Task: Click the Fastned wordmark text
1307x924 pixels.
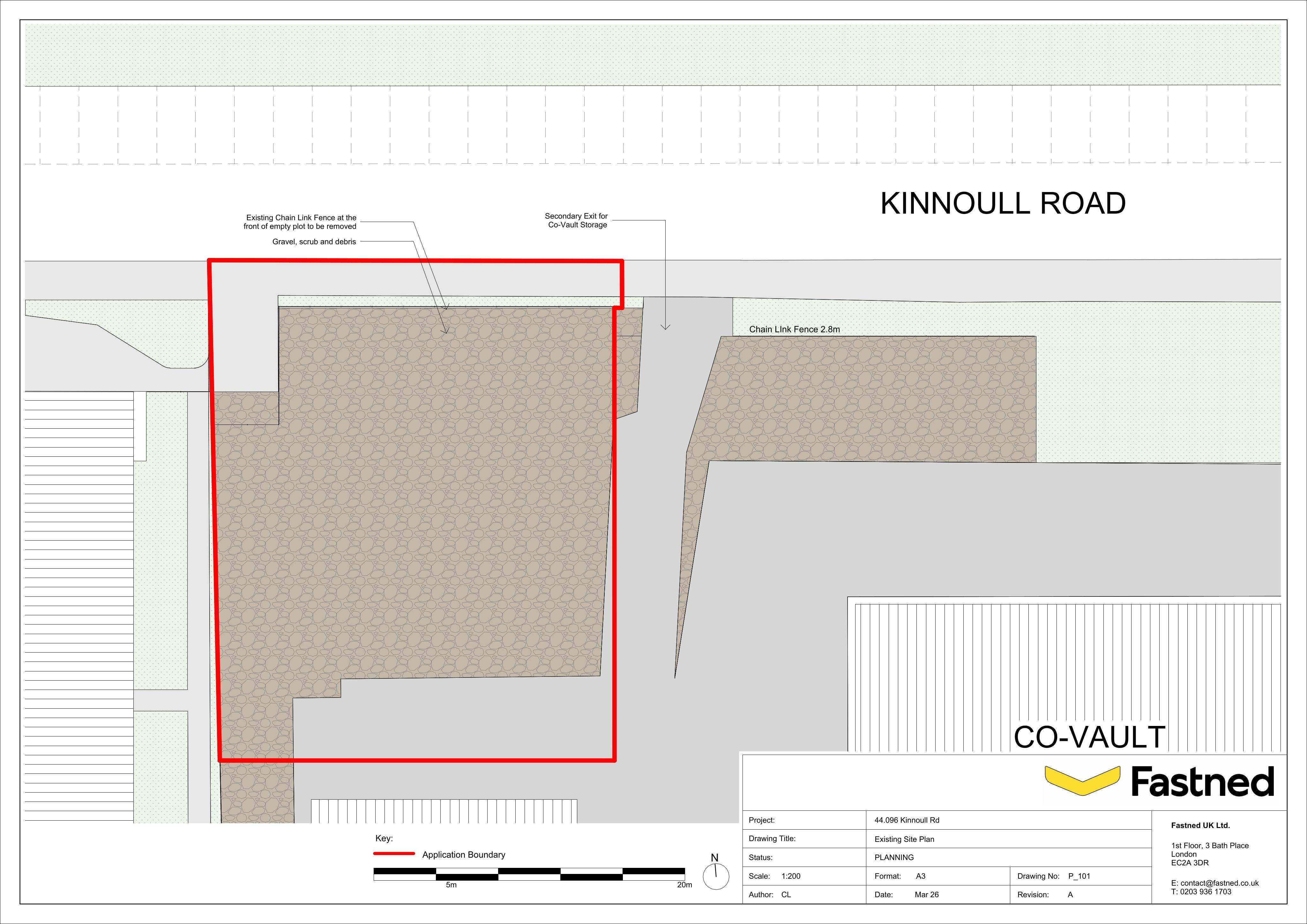Action: pos(1202,781)
